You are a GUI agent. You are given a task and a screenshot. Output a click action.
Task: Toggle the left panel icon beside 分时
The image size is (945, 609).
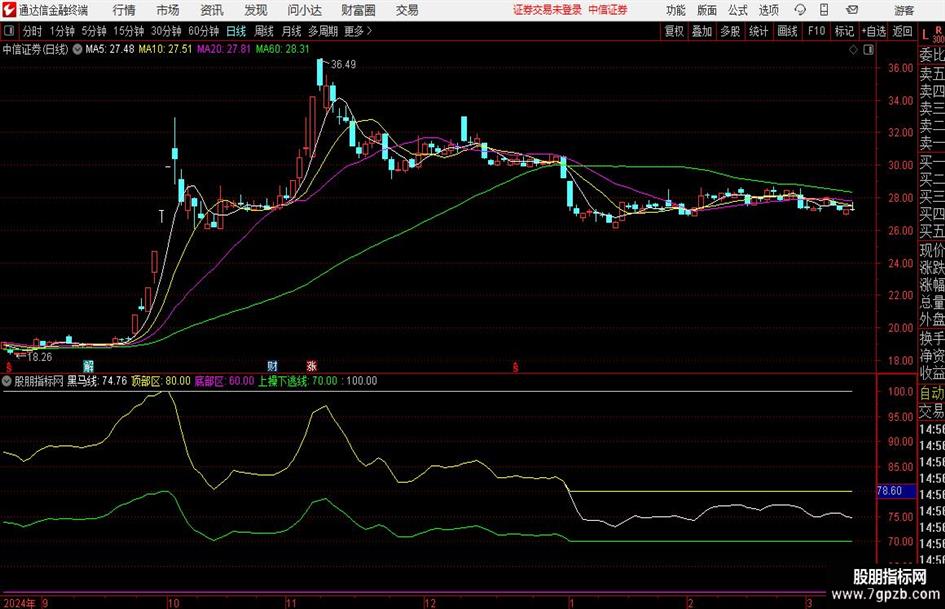point(8,31)
